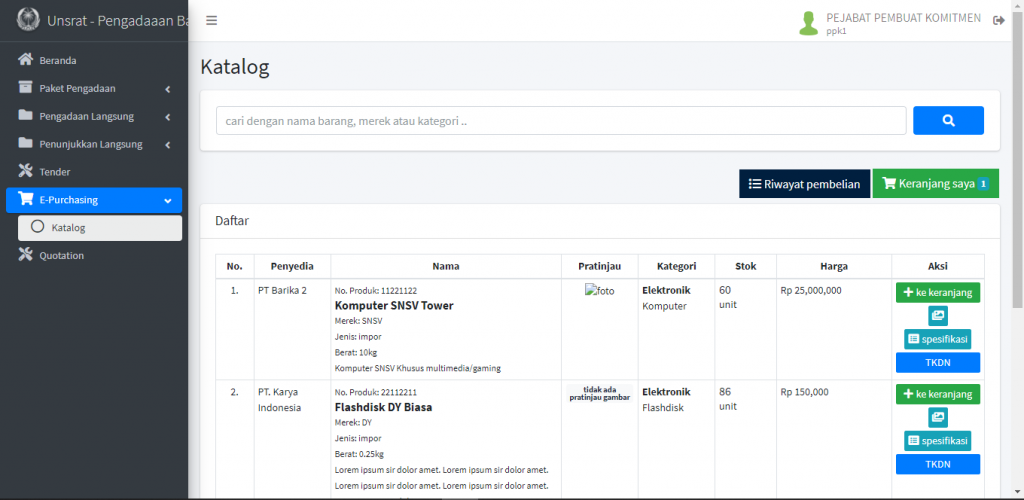This screenshot has height=500, width=1024.
Task: Click the catalog search input field
Action: point(561,121)
